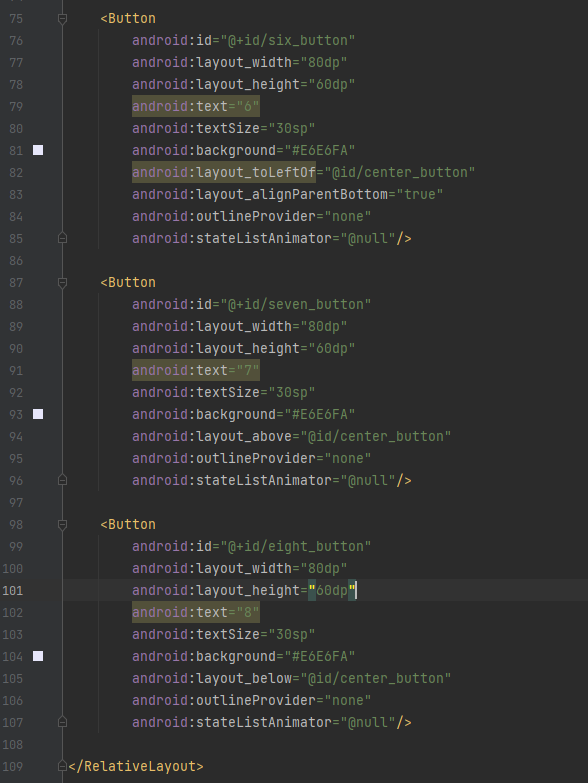
Task: Click the color swatch on line 93
Action: pyautogui.click(x=38, y=414)
